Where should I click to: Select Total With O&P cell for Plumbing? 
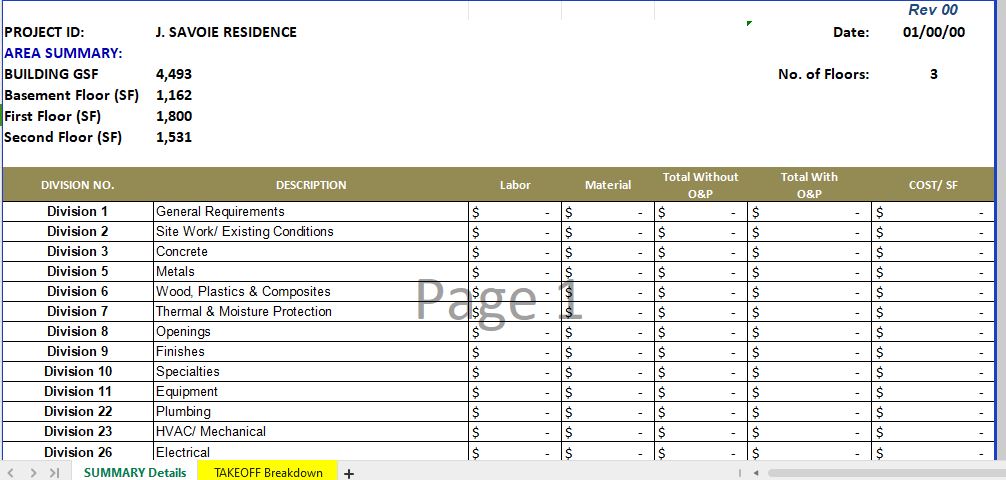[809, 411]
